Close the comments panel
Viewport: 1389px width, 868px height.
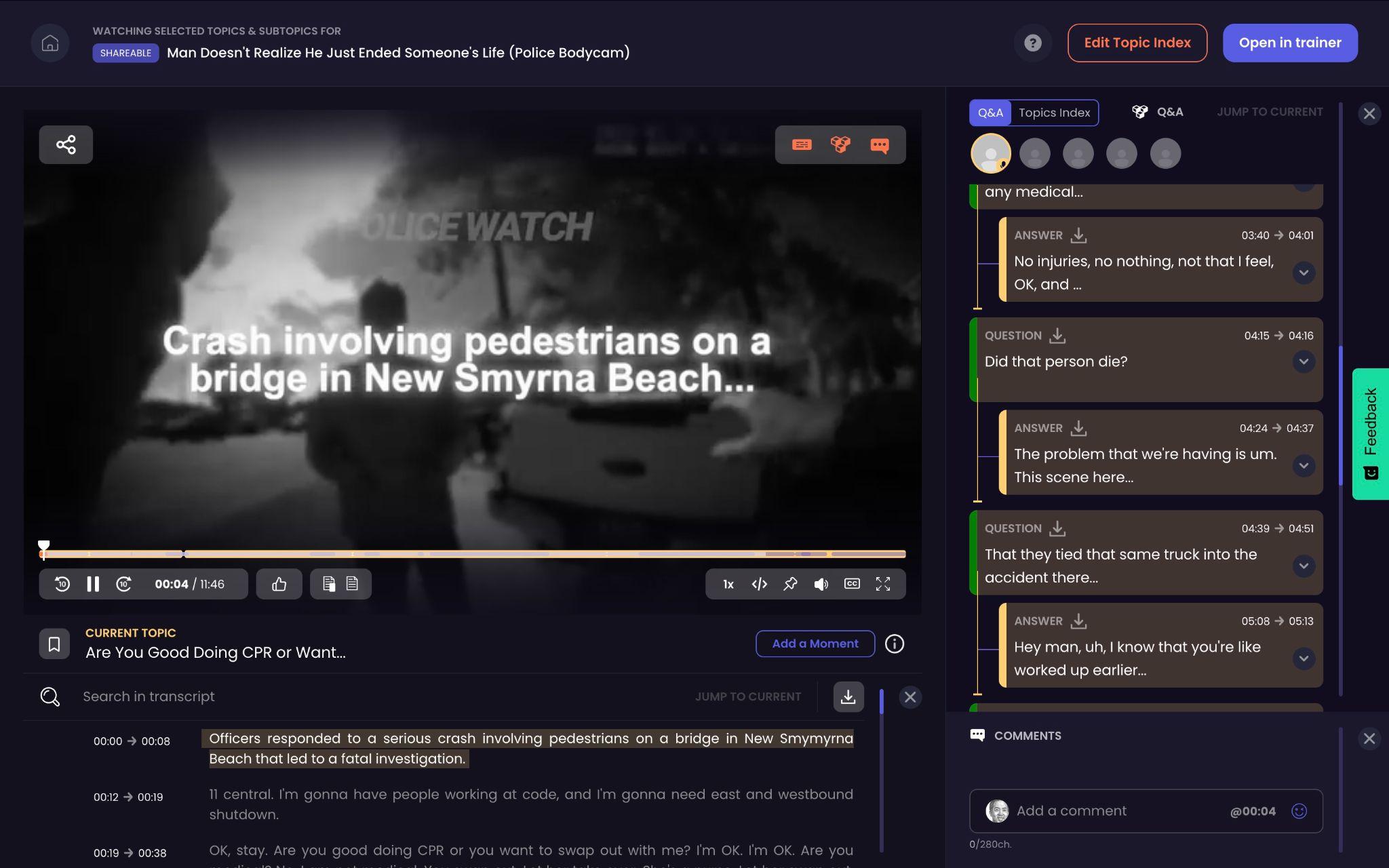tap(1369, 738)
